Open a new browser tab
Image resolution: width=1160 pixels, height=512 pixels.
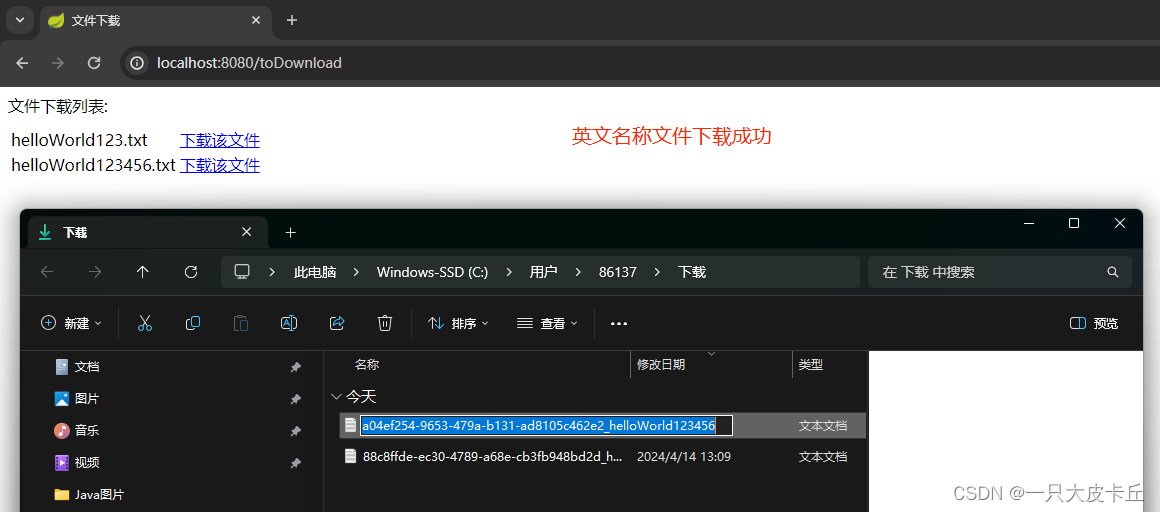click(x=291, y=20)
